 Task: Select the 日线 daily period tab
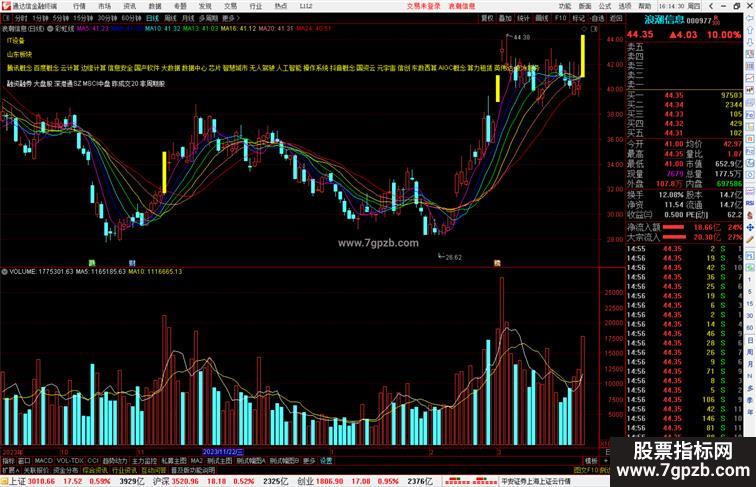click(x=152, y=18)
